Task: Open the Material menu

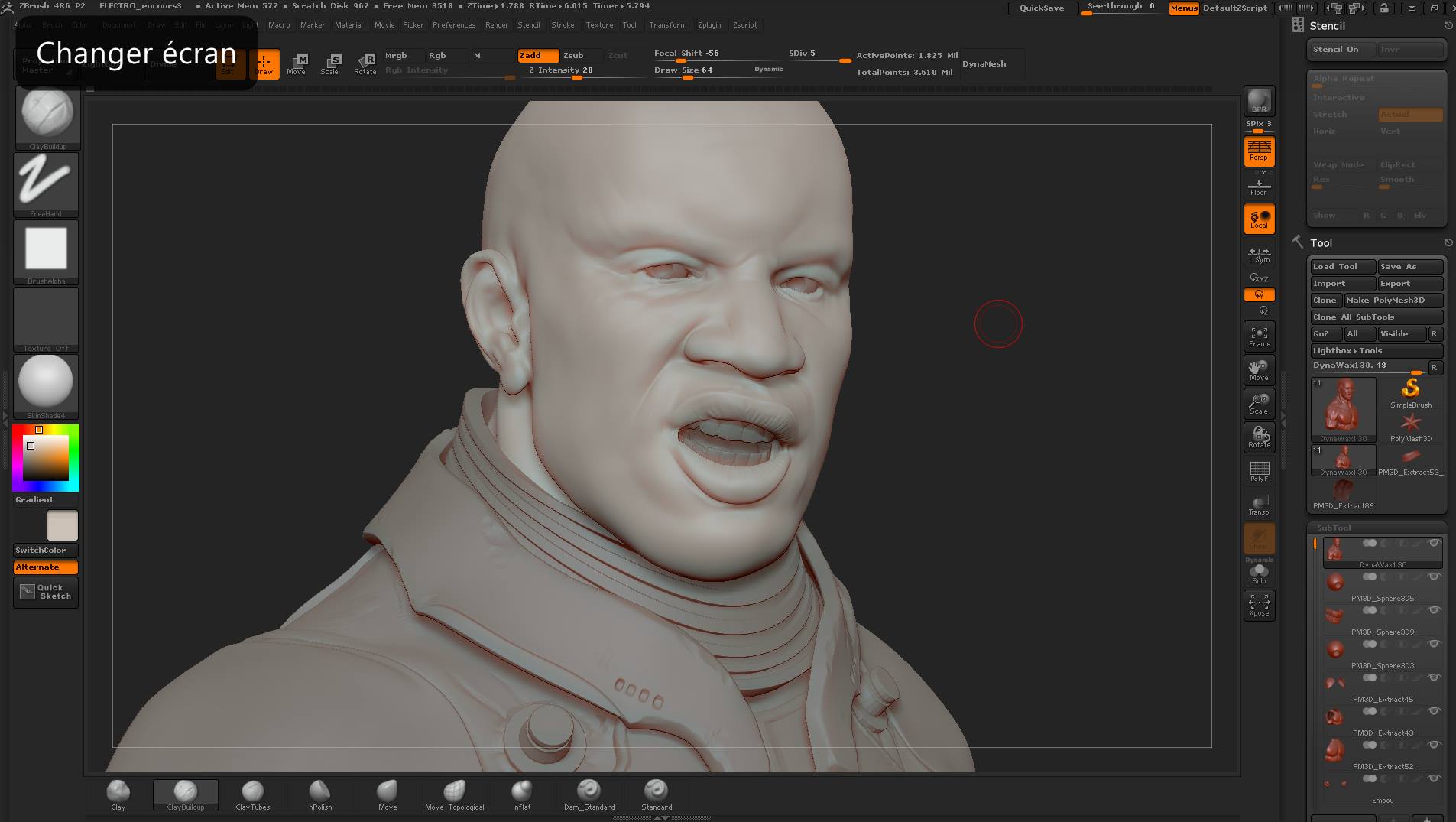Action: [349, 25]
